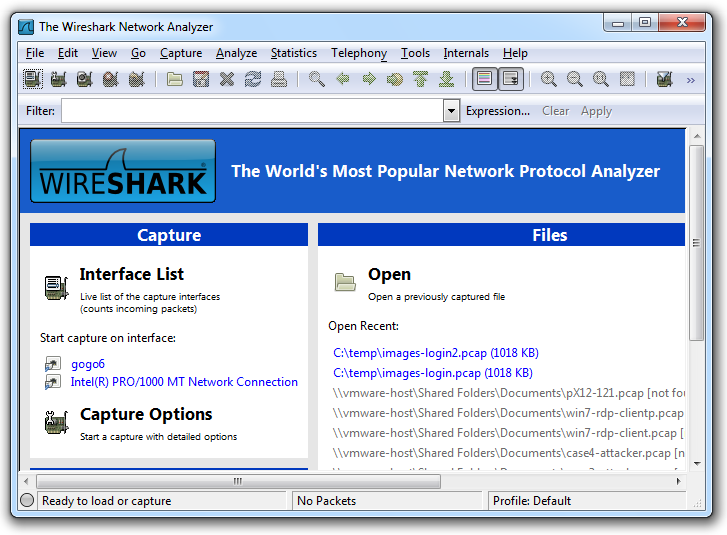Click the horizontal scrollbar at the bottom
The width and height of the screenshot is (727, 535).
pyautogui.click(x=236, y=481)
